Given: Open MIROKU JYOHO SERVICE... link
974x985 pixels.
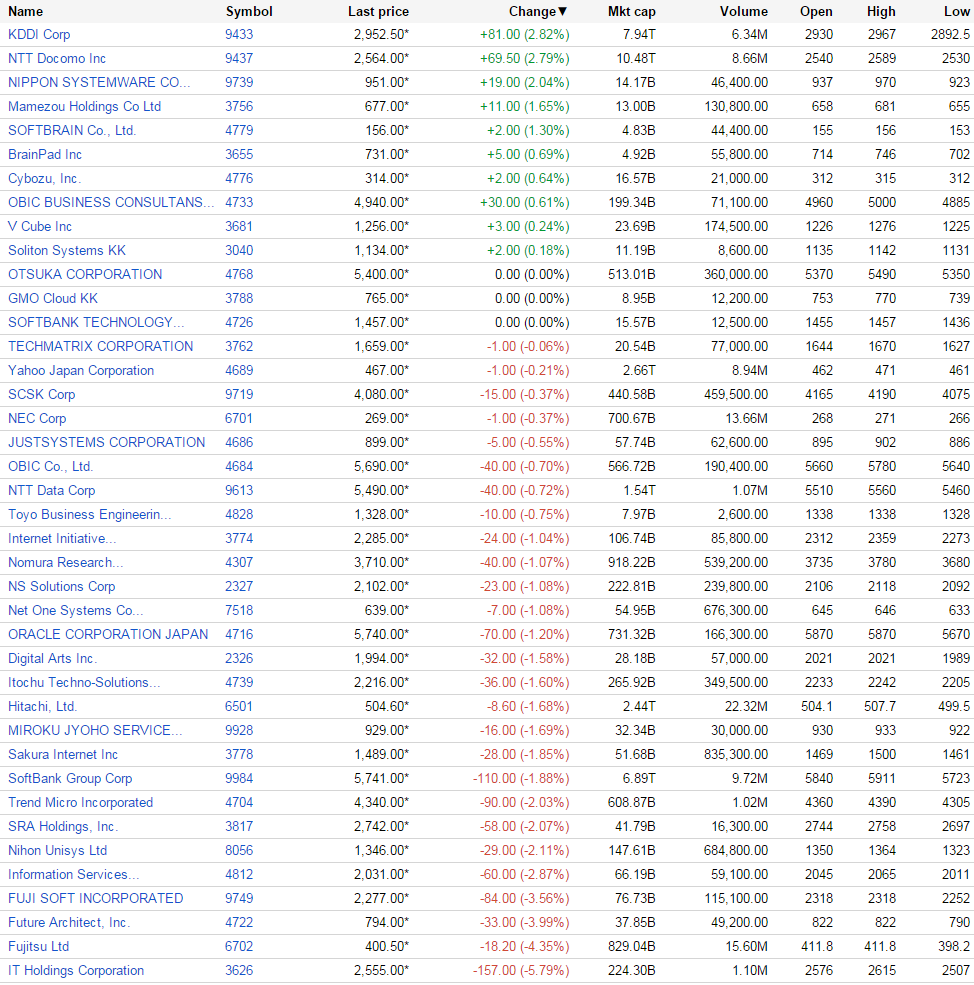Looking at the screenshot, I should click(95, 731).
